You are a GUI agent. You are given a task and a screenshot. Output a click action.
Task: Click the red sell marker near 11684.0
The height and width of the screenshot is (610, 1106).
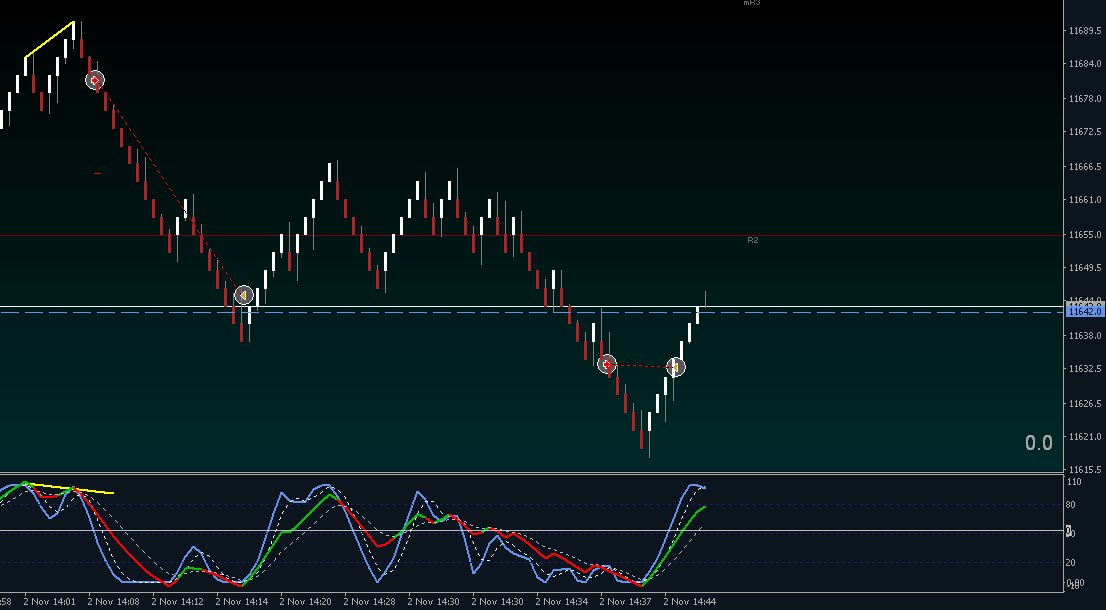coord(95,80)
